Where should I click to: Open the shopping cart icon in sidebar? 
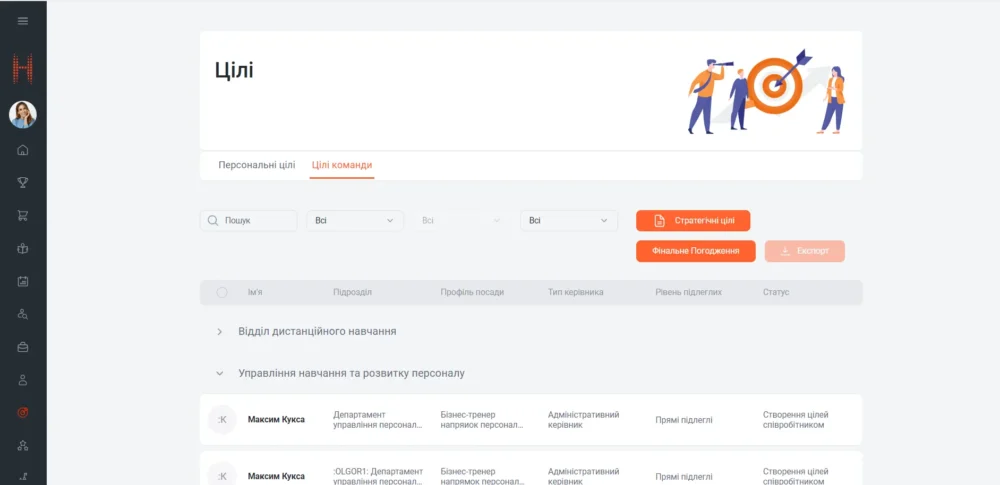pyautogui.click(x=23, y=215)
